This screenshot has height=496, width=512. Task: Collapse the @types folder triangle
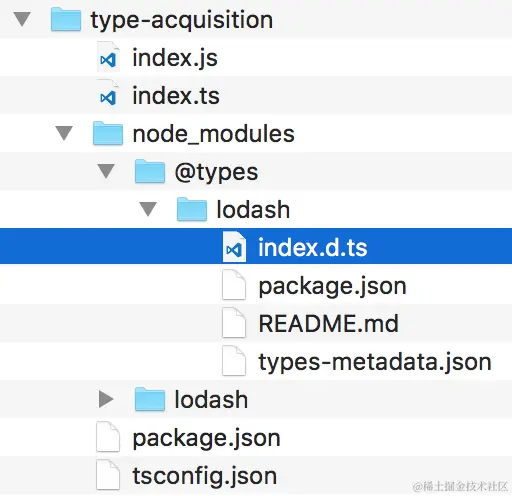tap(106, 171)
